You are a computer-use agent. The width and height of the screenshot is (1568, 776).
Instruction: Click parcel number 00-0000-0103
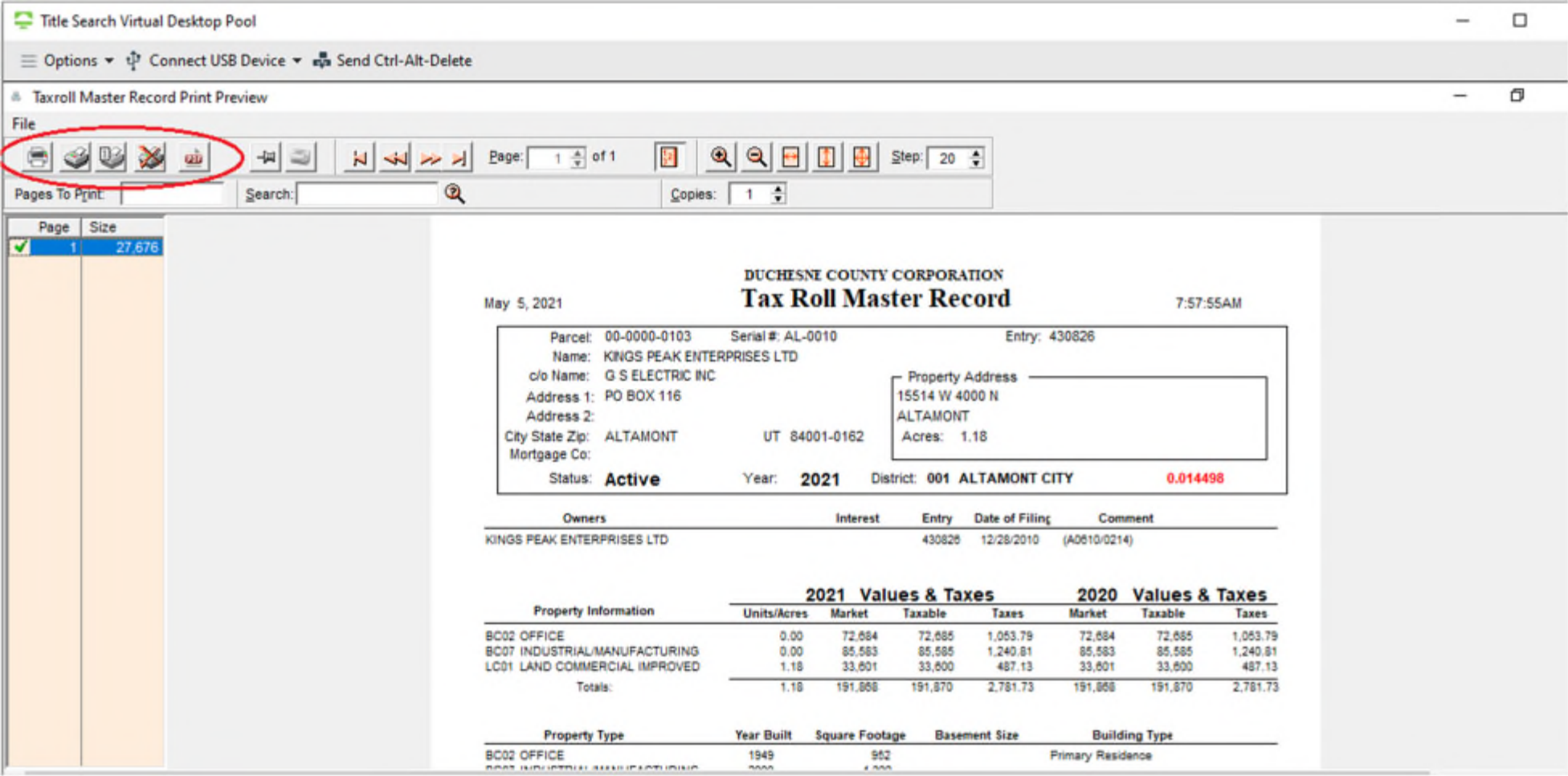647,337
